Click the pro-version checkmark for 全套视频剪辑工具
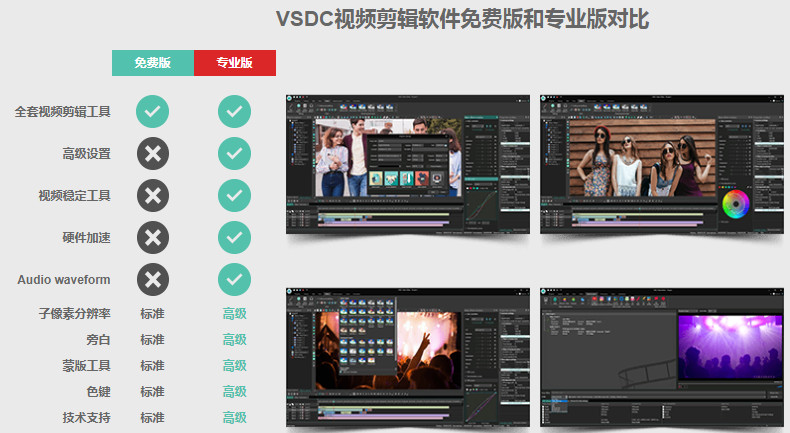Viewport: 790px width, 433px height. pyautogui.click(x=234, y=111)
